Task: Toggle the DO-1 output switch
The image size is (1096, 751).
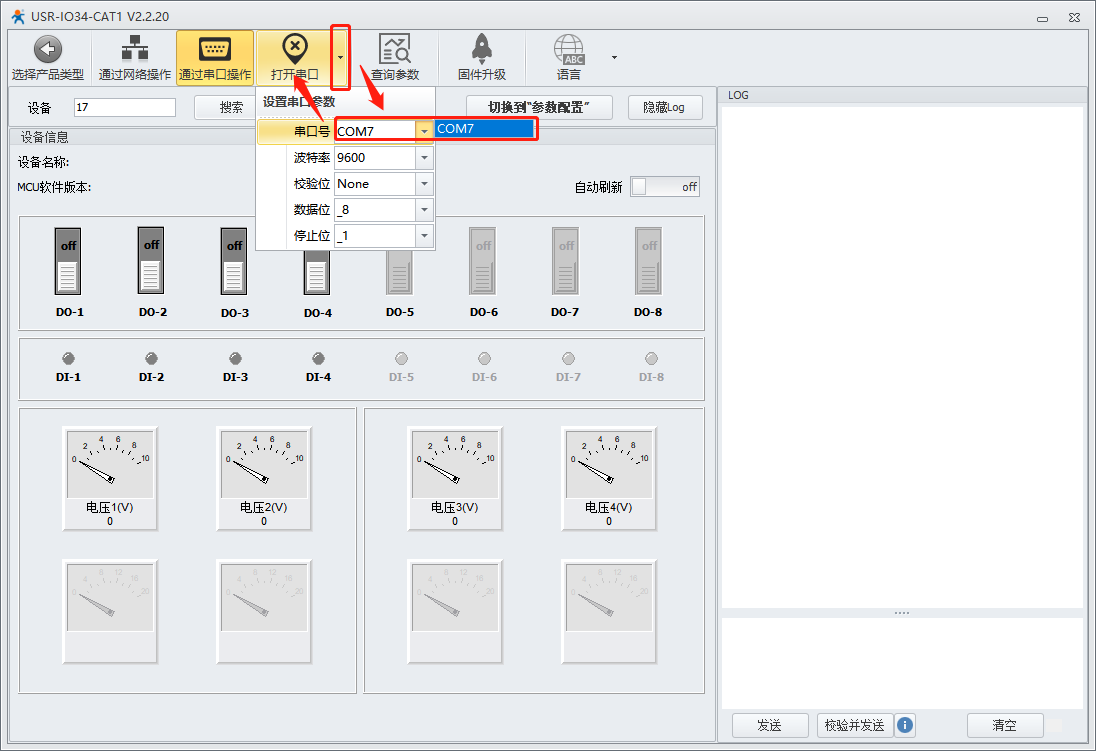Action: 68,261
